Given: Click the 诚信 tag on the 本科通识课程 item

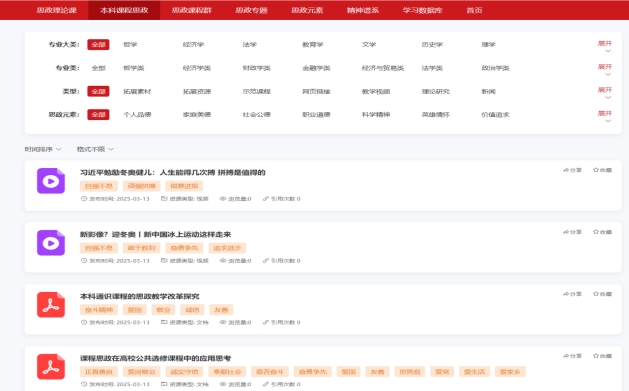Looking at the screenshot, I should pyautogui.click(x=192, y=310).
